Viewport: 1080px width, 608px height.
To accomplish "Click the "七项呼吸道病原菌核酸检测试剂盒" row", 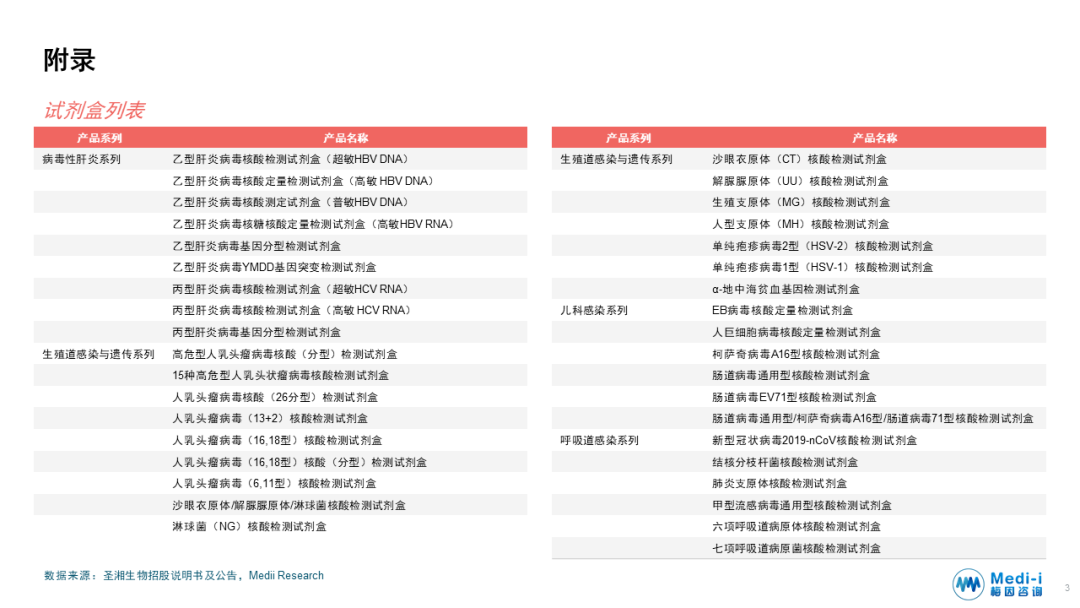I will pyautogui.click(x=796, y=549).
